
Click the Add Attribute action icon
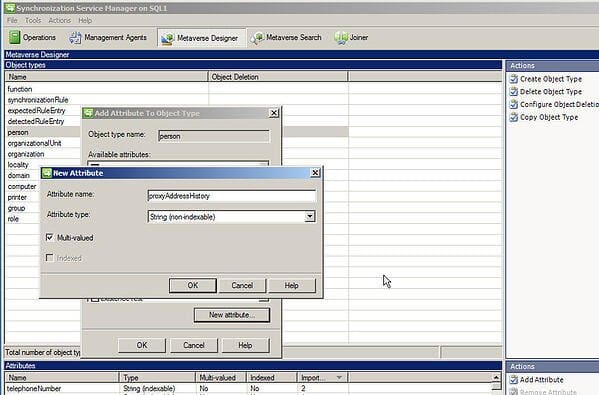[514, 380]
